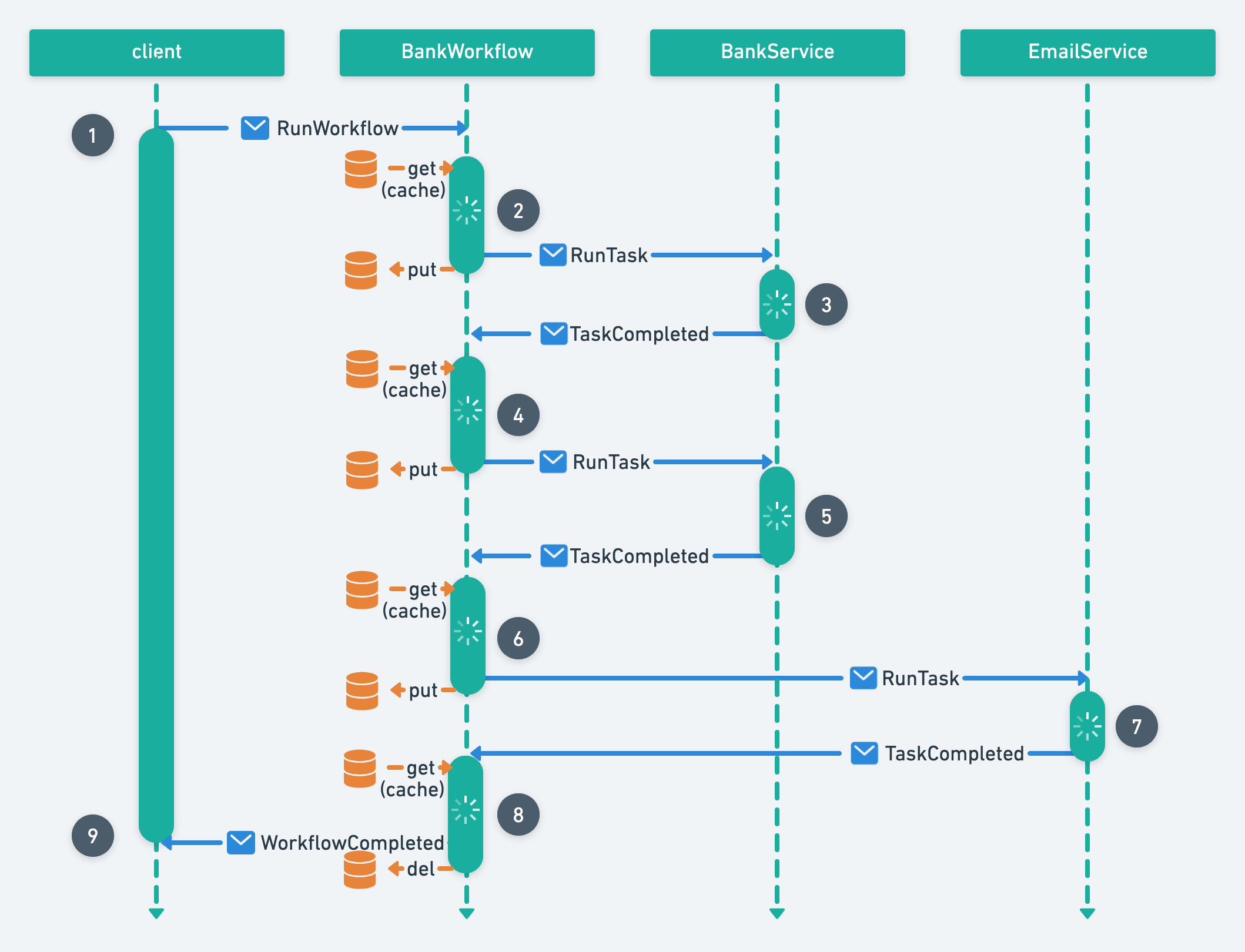Click the arrowhead ending the BankWorkflow lifeline
Viewport: 1245px width, 952px height.
(x=467, y=914)
